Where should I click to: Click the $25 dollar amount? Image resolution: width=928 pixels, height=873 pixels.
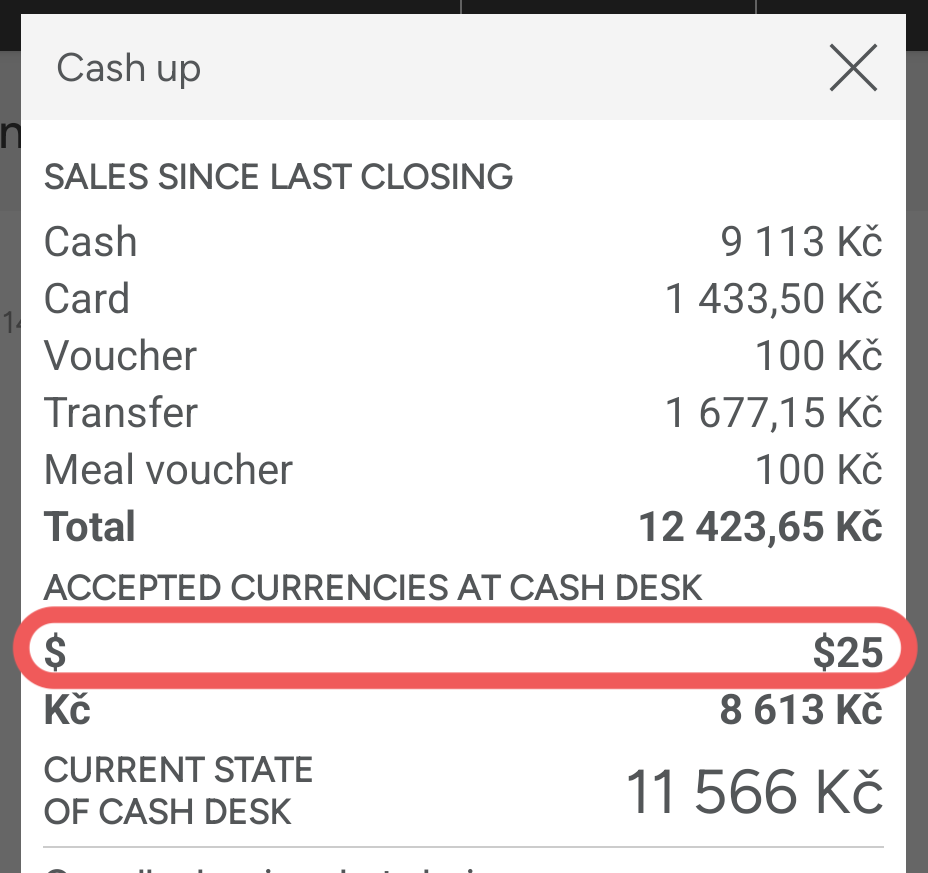847,653
